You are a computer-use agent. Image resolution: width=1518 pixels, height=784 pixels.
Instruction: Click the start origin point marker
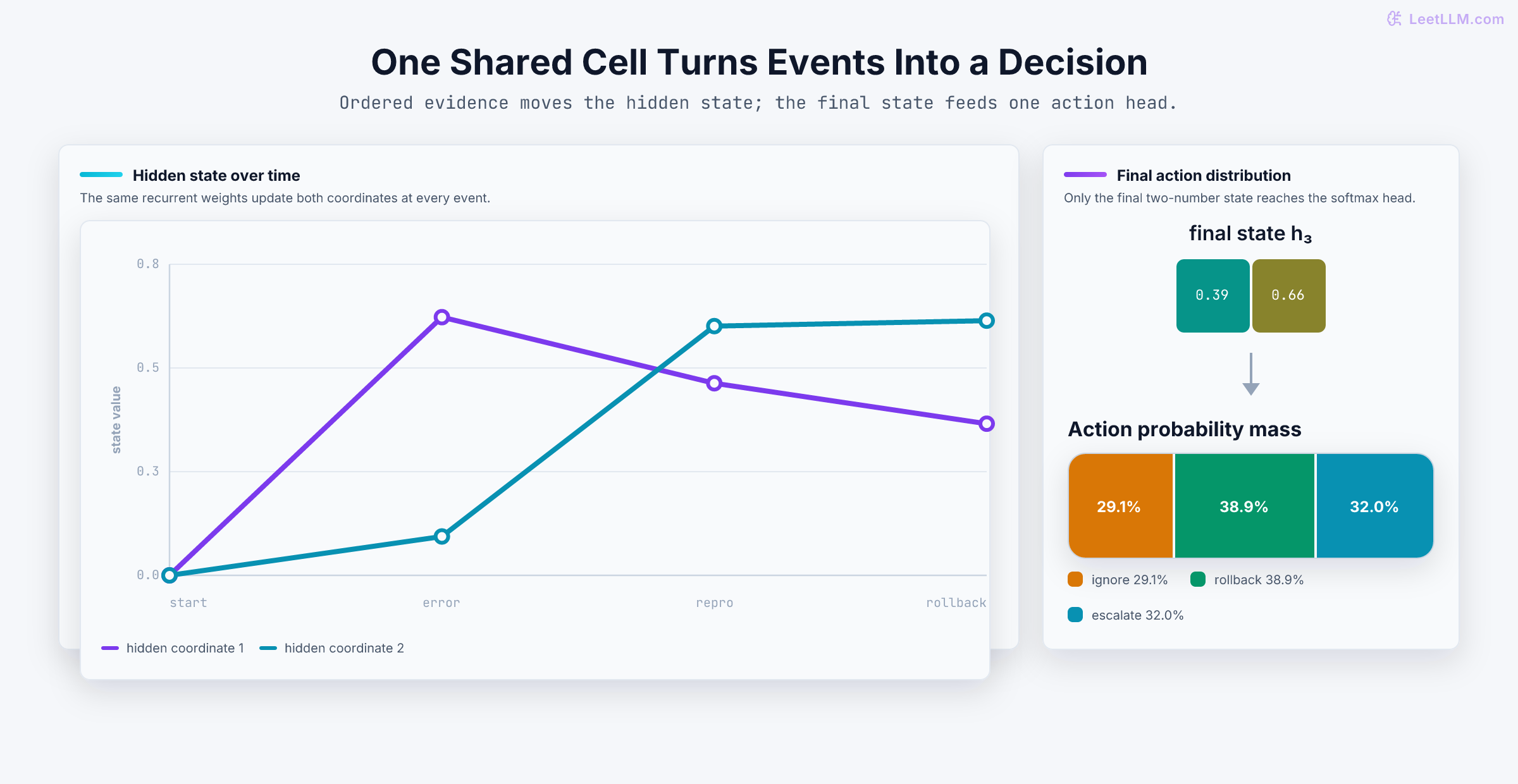pos(169,575)
